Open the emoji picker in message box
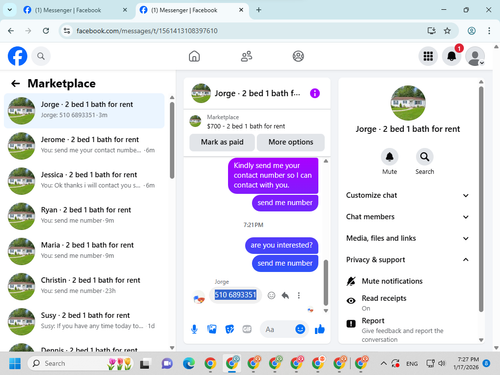The height and width of the screenshot is (375, 500). coord(300,329)
